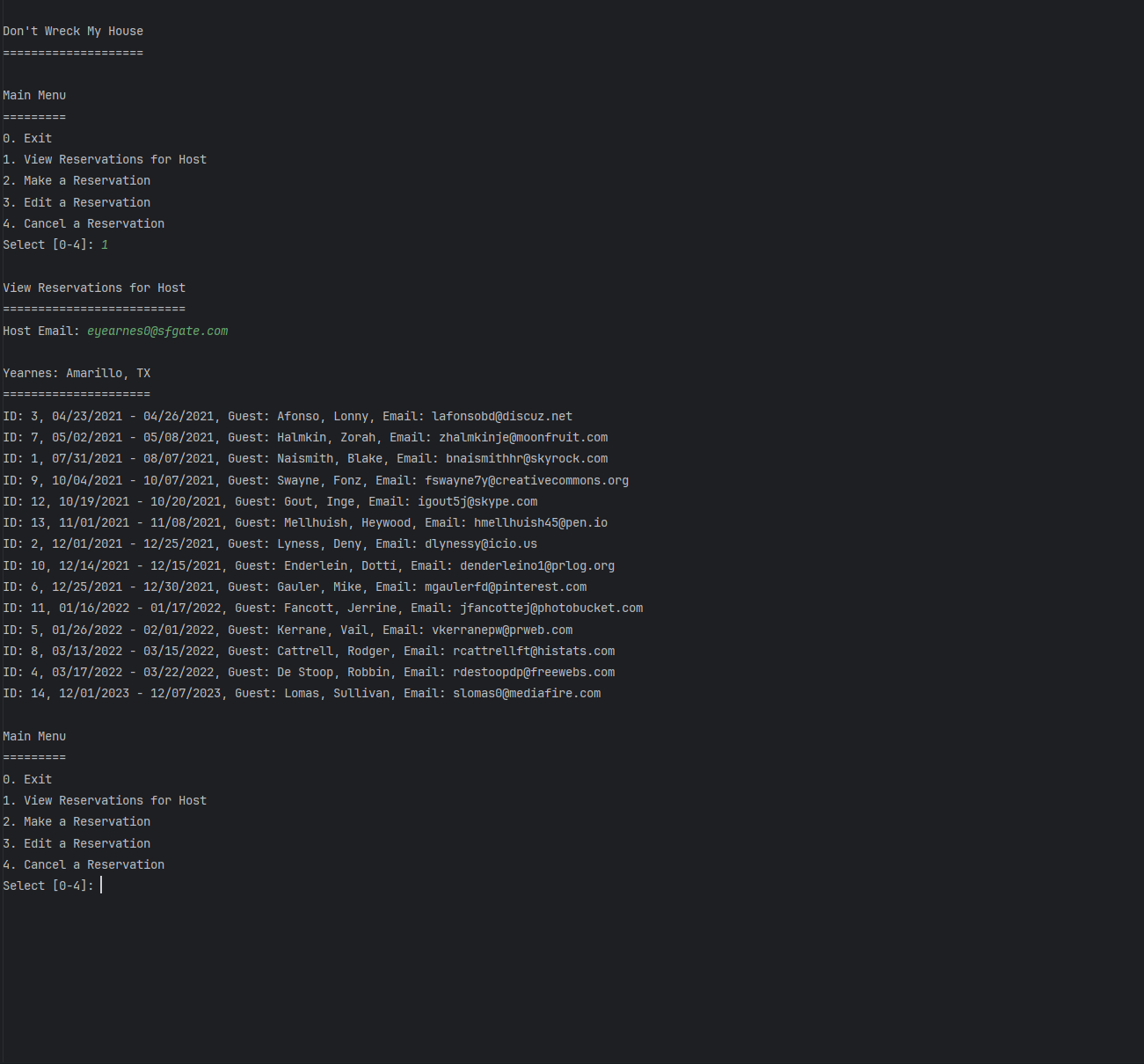This screenshot has height=1064, width=1144.
Task: Click the "Yearnes: Amarillo, TX" heading
Action: tap(77, 374)
